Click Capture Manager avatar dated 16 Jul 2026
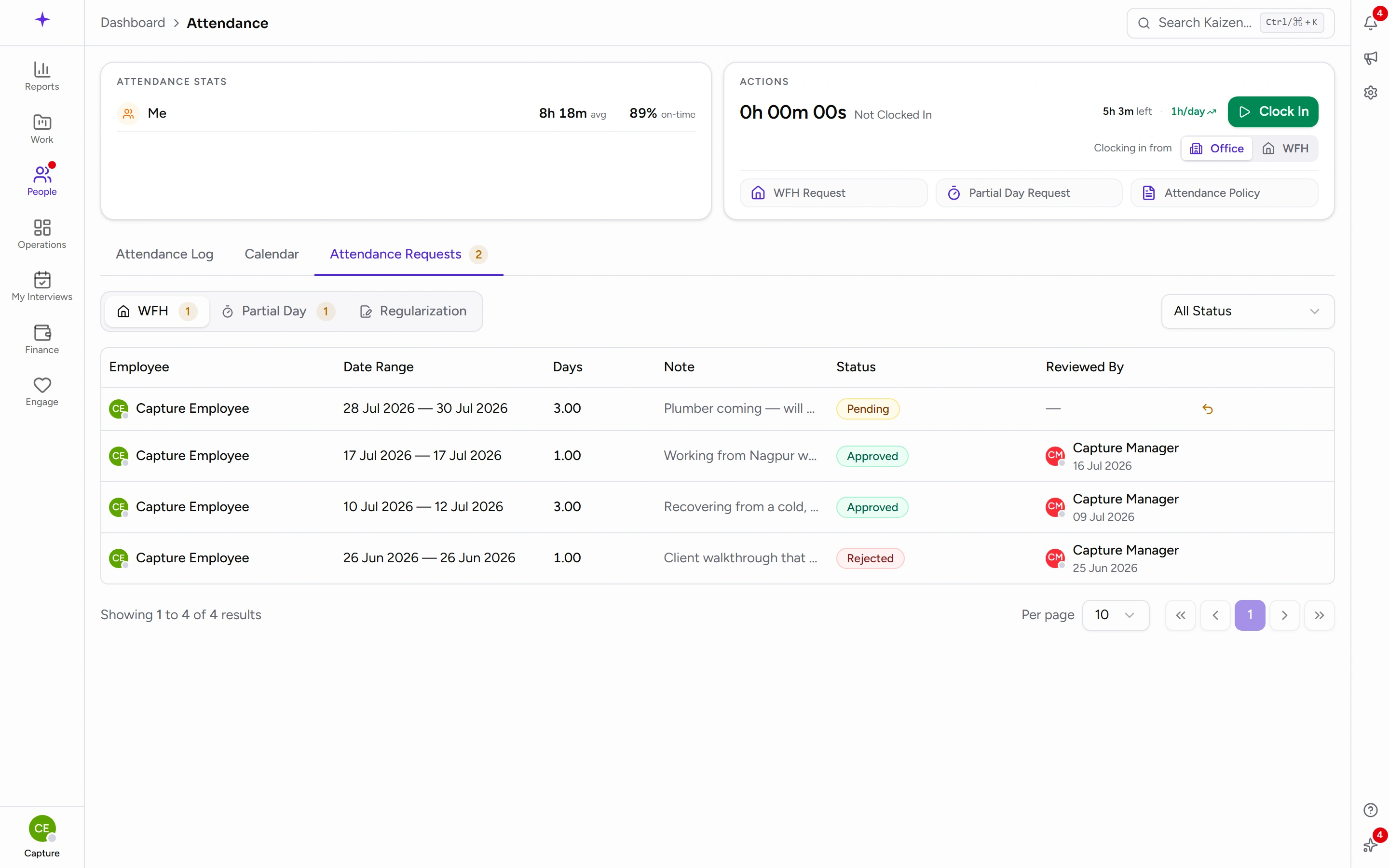The width and height of the screenshot is (1389, 868). pos(1055,456)
